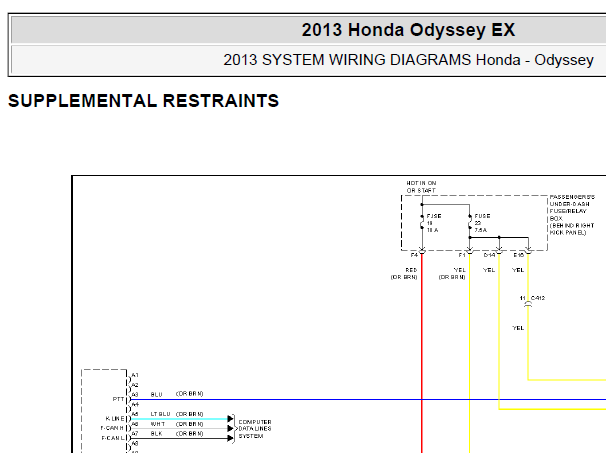
Task: Click the 'LT BLU' wire color label
Action: click(160, 414)
